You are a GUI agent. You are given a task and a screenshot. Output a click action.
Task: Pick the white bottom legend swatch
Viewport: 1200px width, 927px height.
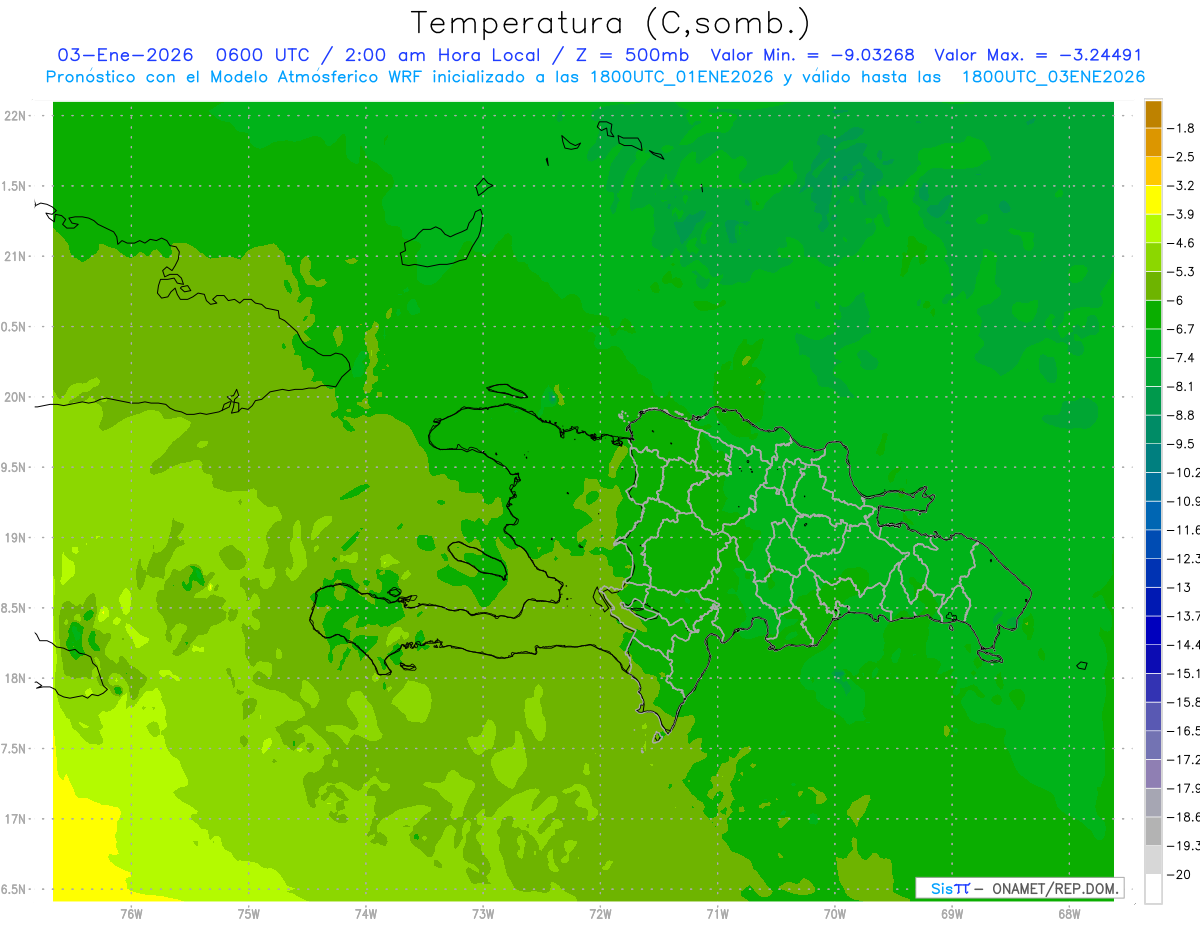pos(1153,889)
